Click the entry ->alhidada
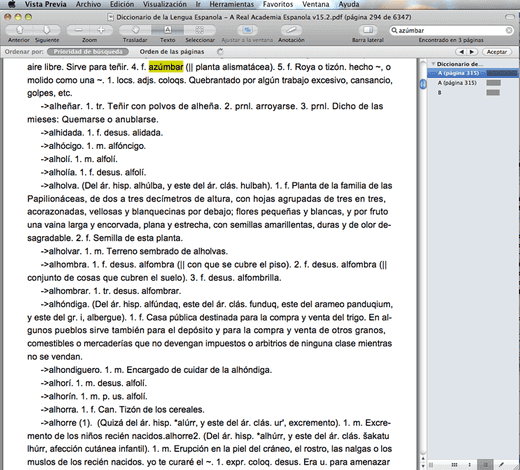The height and width of the screenshot is (470, 520). point(63,133)
